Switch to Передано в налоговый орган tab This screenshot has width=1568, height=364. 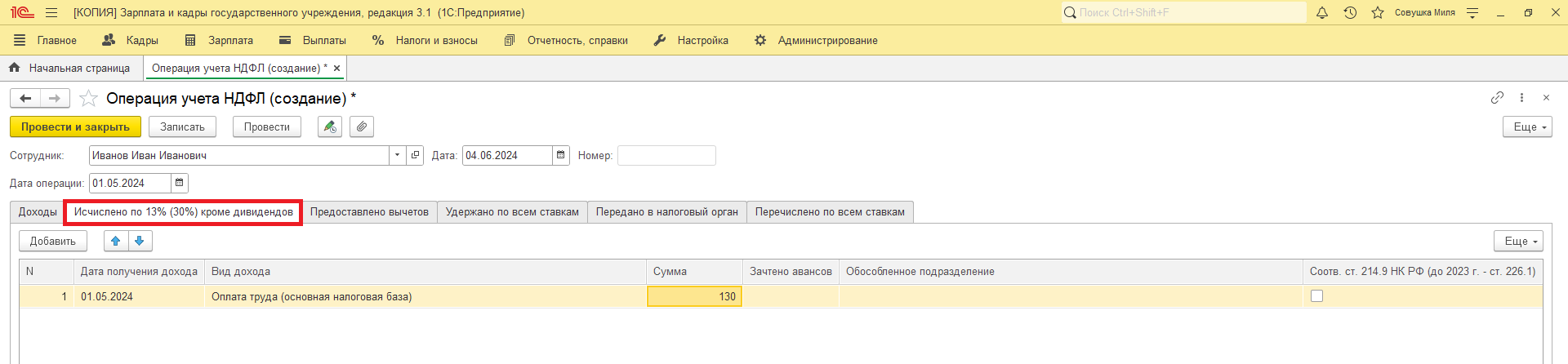tap(667, 212)
